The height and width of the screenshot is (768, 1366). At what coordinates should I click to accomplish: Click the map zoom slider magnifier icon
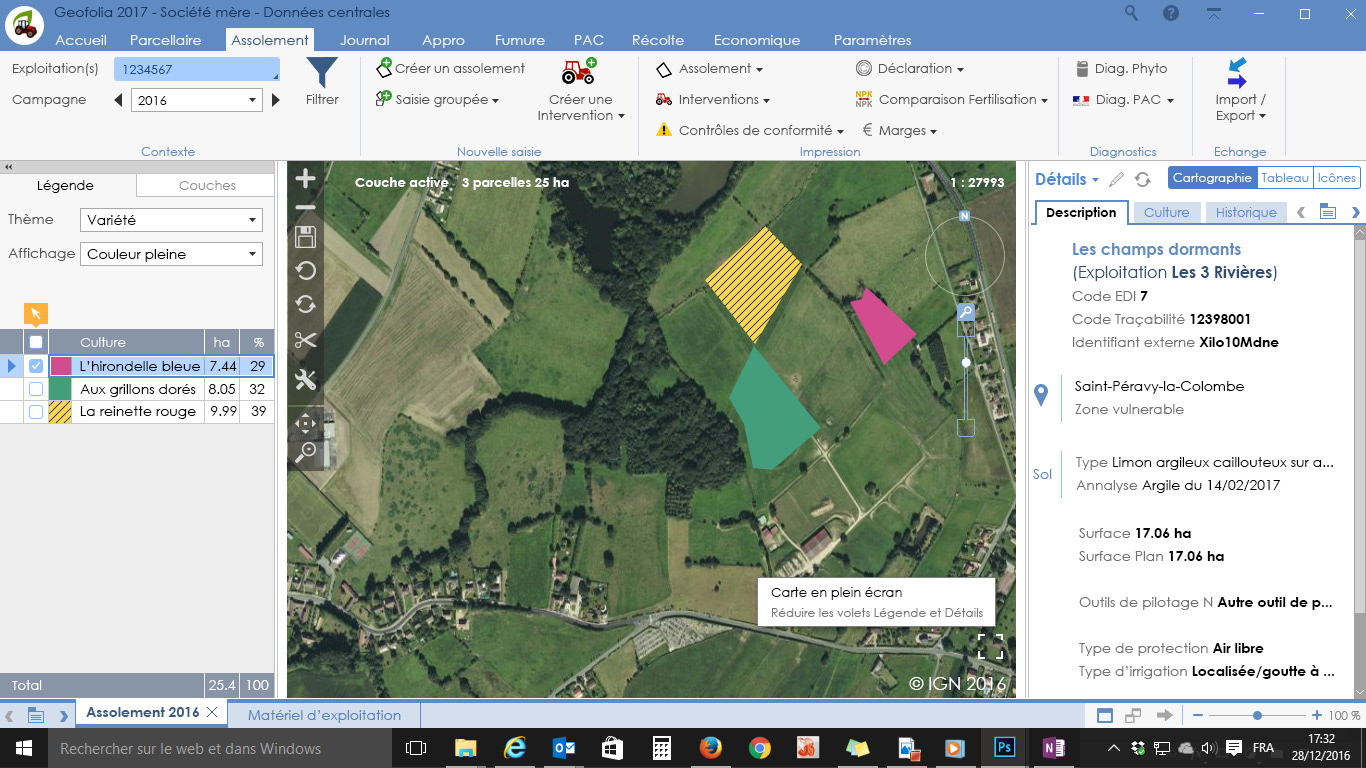966,312
